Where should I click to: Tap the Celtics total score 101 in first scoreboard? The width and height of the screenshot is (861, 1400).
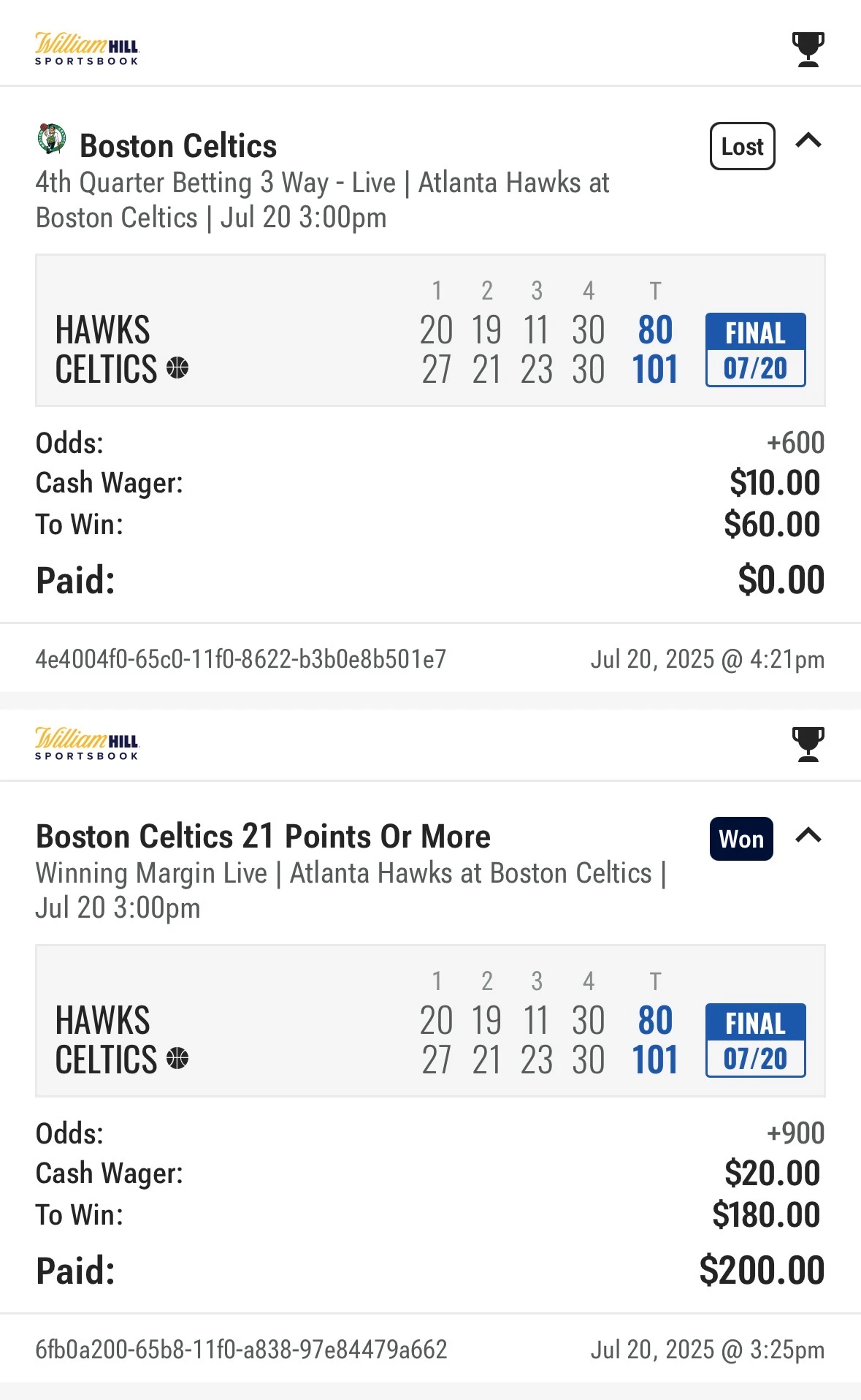pyautogui.click(x=655, y=369)
